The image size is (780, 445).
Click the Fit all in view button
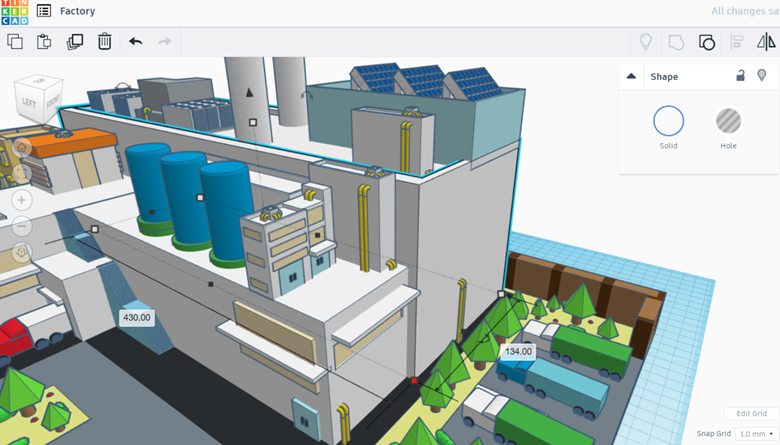click(x=21, y=174)
